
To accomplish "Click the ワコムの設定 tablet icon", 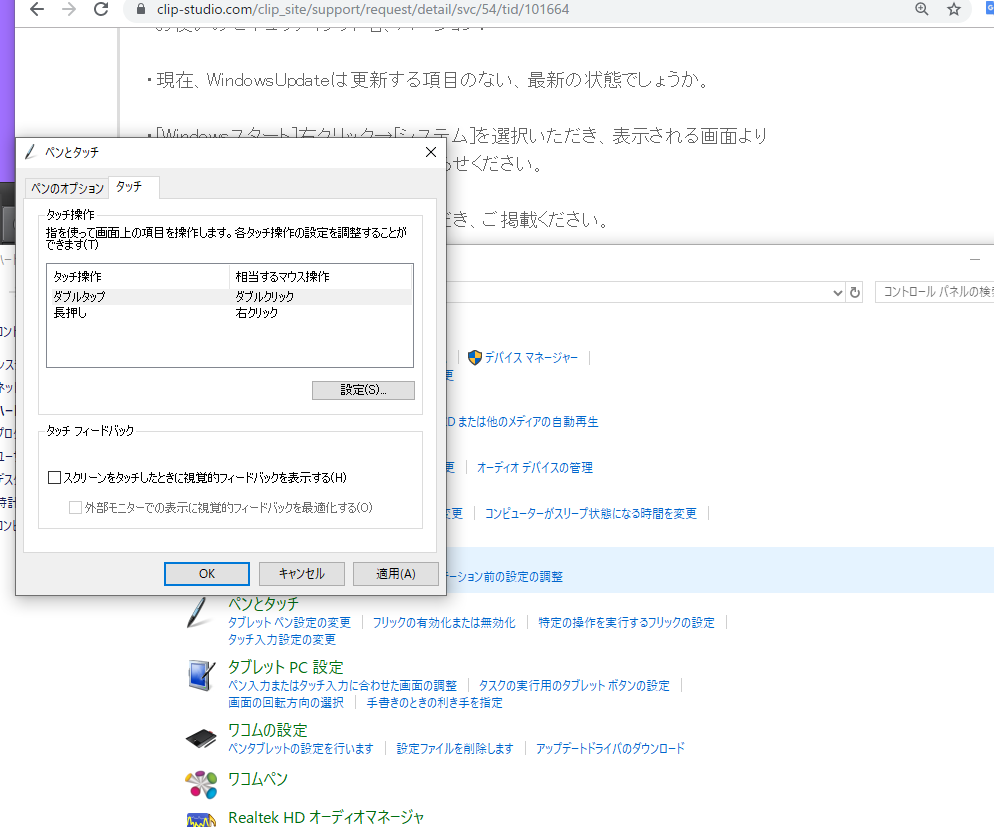I will (201, 739).
